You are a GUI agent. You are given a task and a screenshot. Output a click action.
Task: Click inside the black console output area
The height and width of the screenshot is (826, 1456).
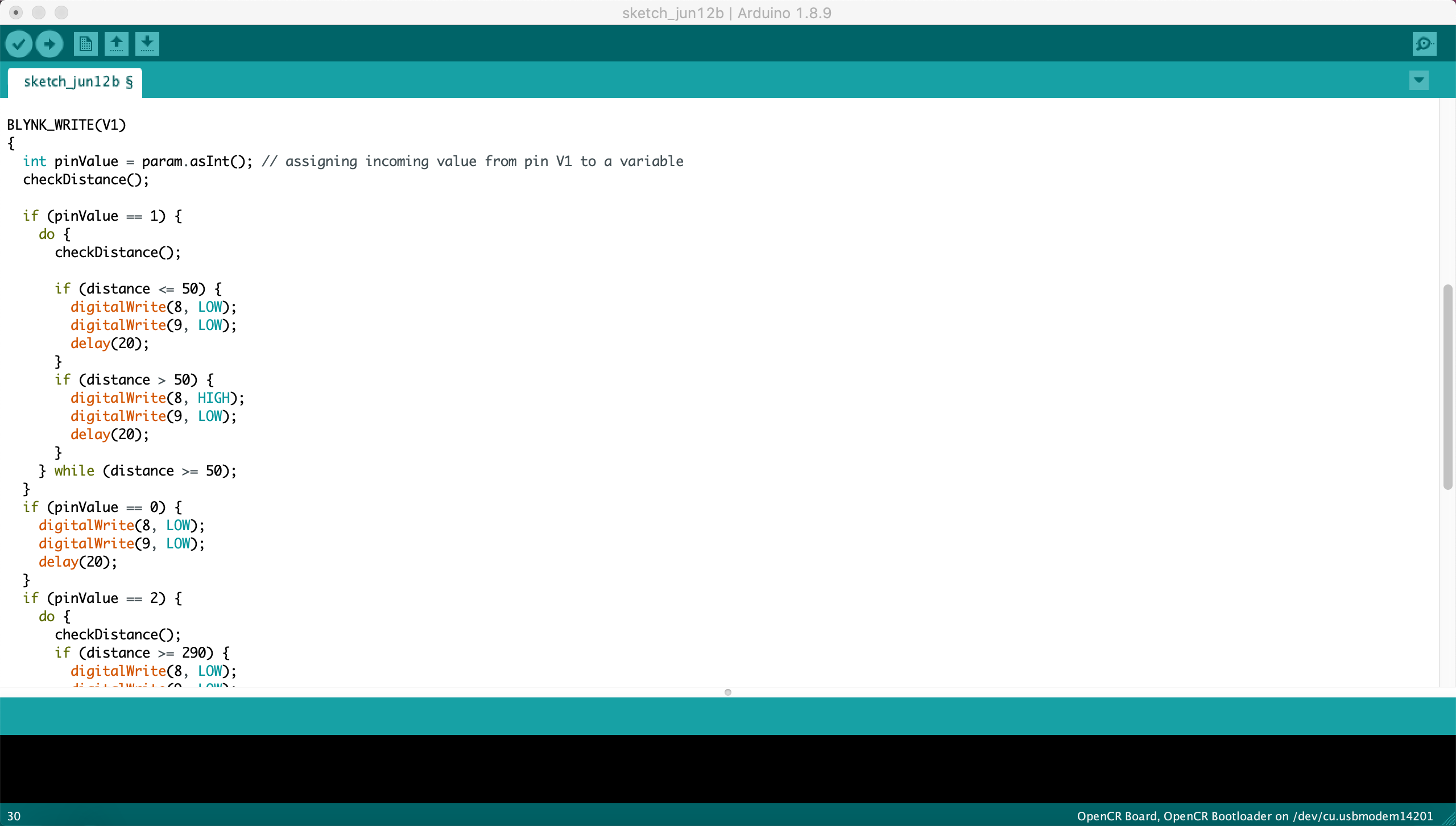coord(727,768)
